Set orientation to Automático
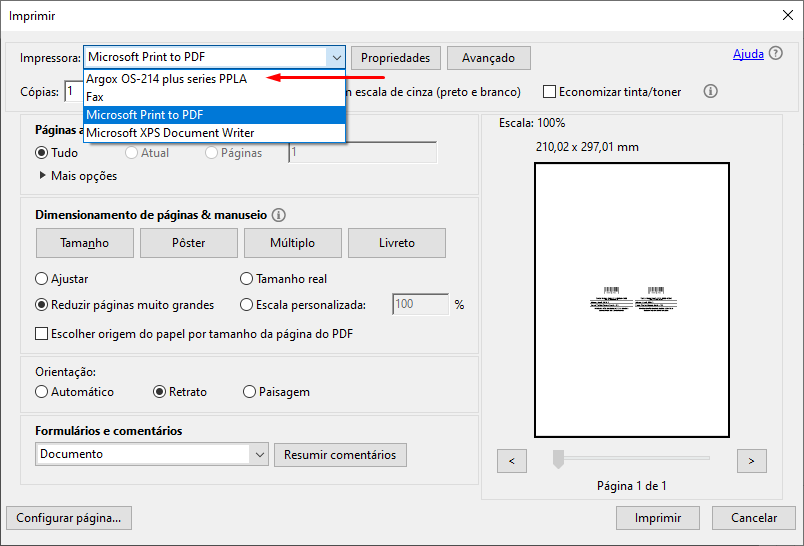 [42, 392]
